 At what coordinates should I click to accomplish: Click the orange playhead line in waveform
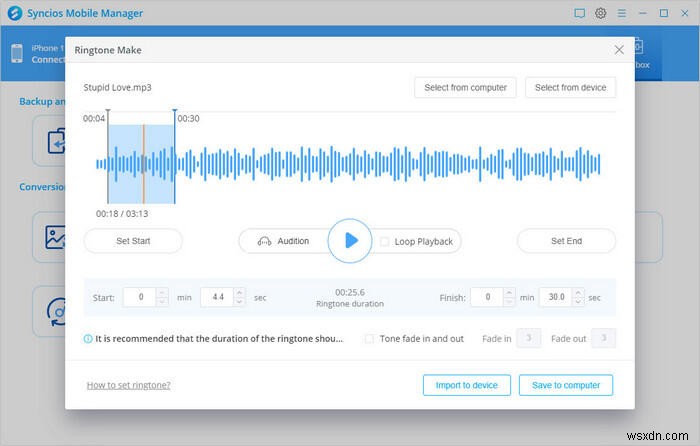point(143,164)
